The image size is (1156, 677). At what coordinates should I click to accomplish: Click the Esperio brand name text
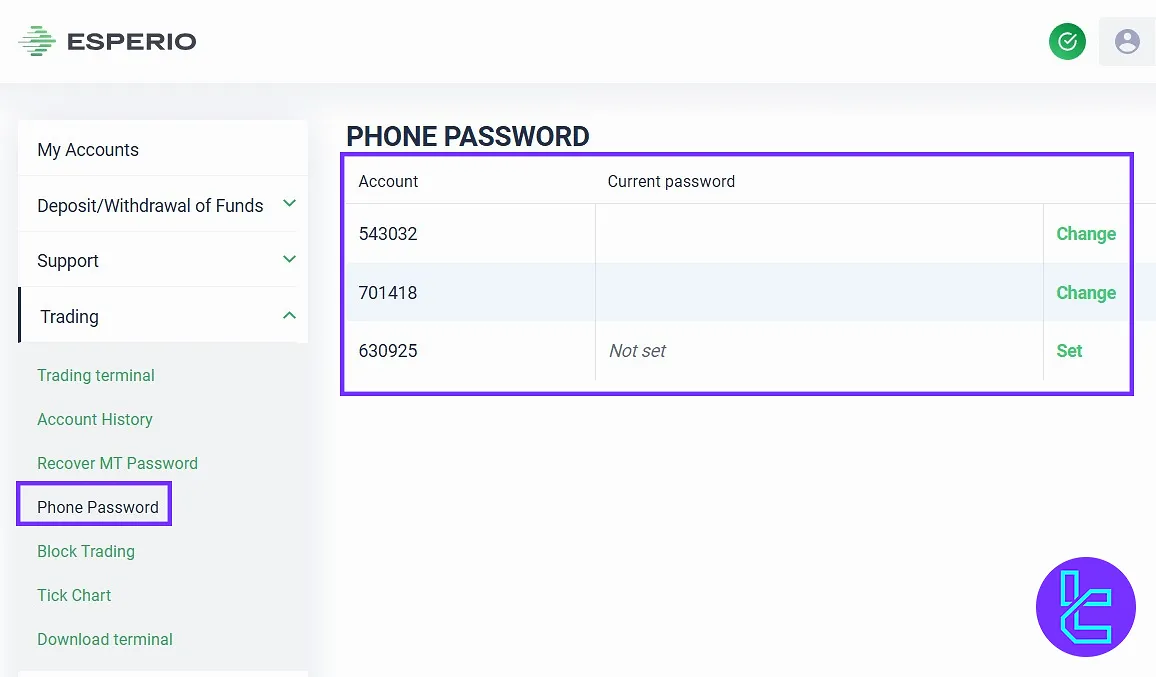131,41
